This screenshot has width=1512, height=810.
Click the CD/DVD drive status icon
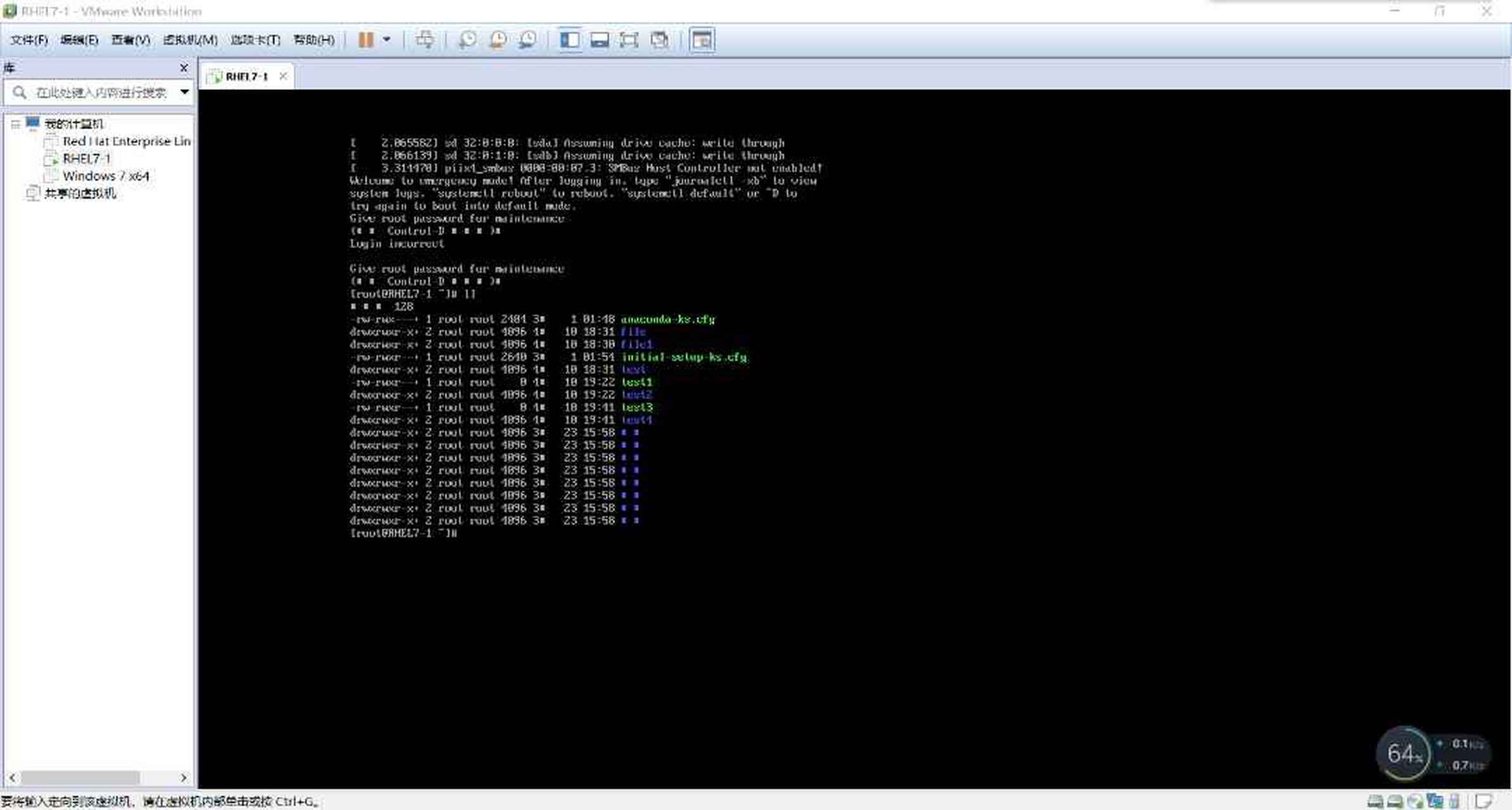pyautogui.click(x=1415, y=801)
